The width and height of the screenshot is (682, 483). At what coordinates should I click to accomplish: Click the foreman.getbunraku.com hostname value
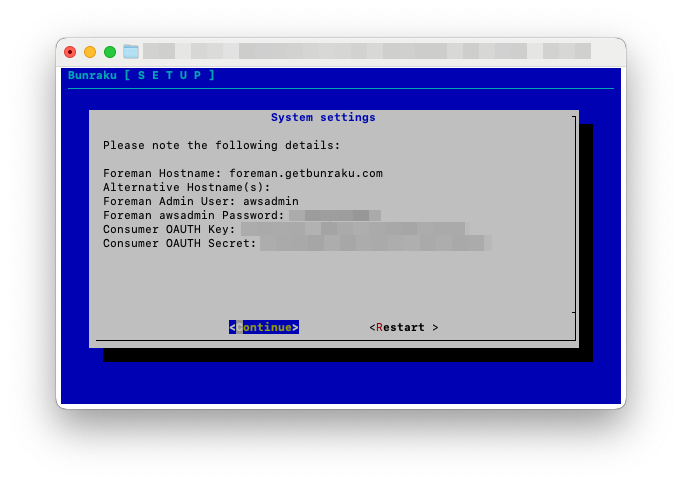(x=305, y=173)
